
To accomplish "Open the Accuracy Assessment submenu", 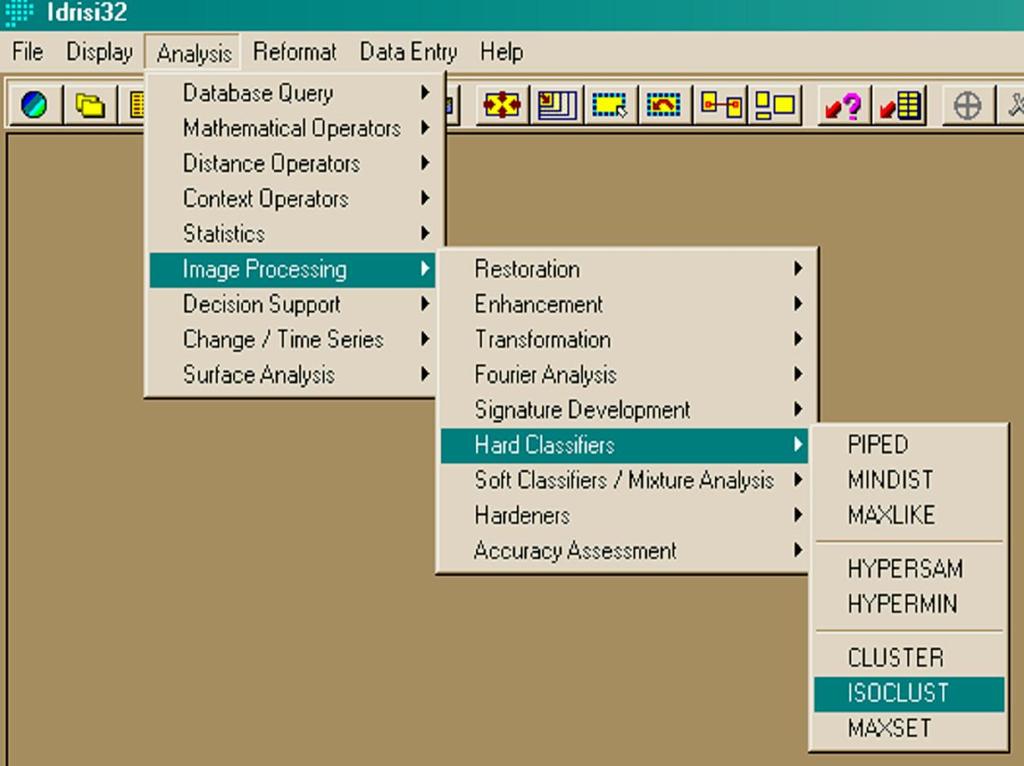I will pyautogui.click(x=625, y=551).
